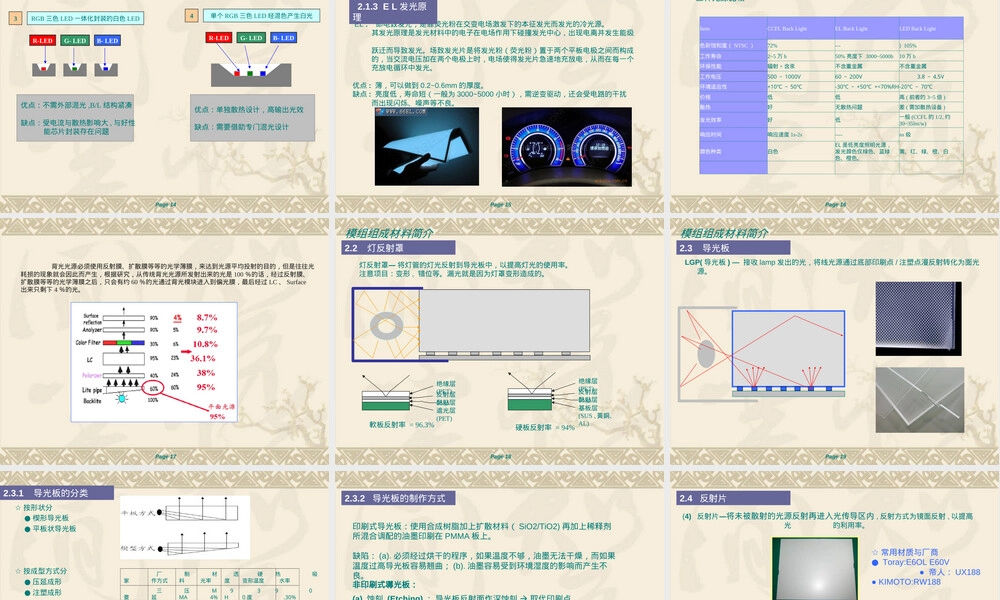Click the '常用材质与厂商' line
The image size is (1000, 600).
(904, 552)
